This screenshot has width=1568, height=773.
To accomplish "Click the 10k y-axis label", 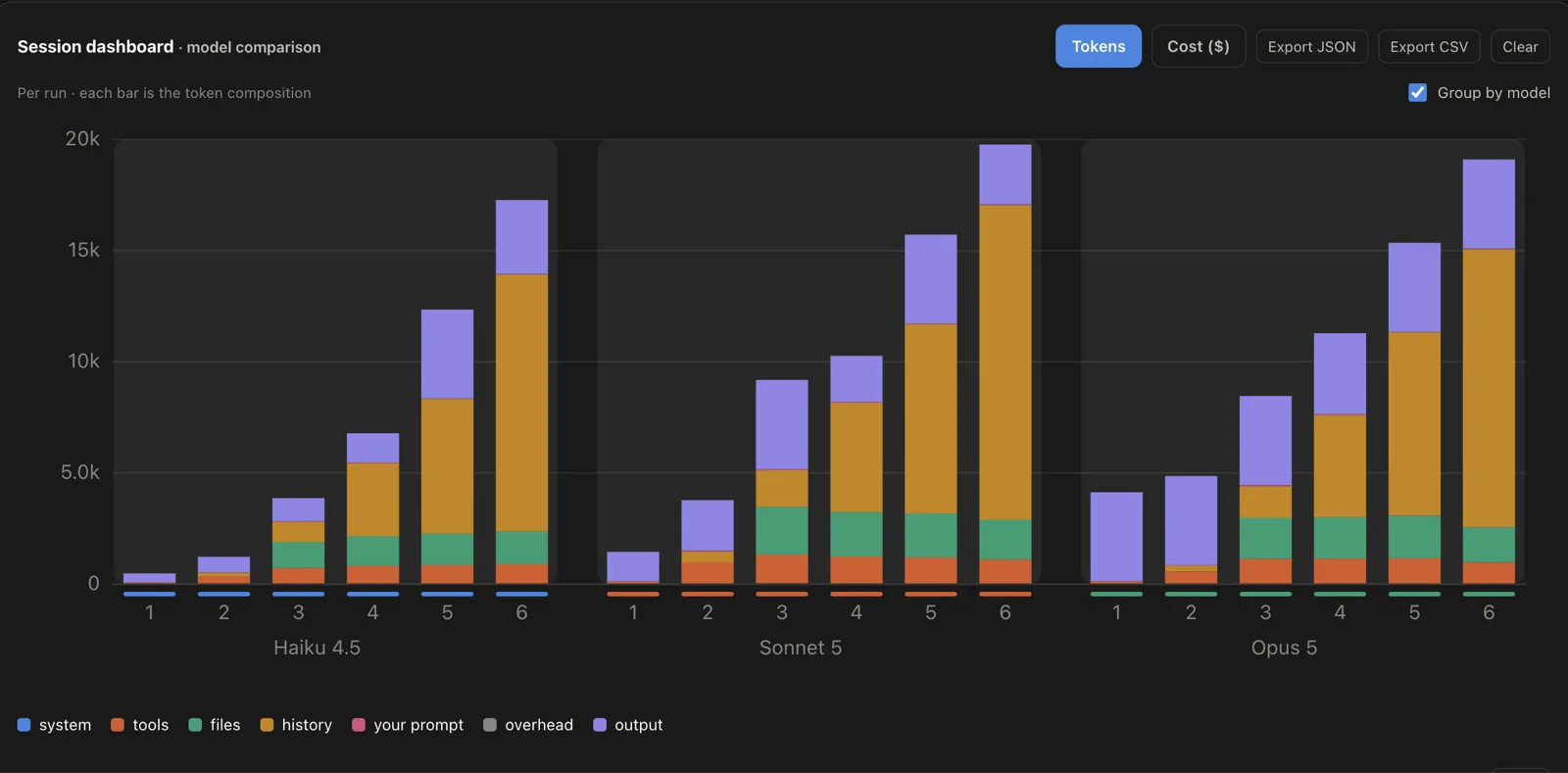I will 83,362.
